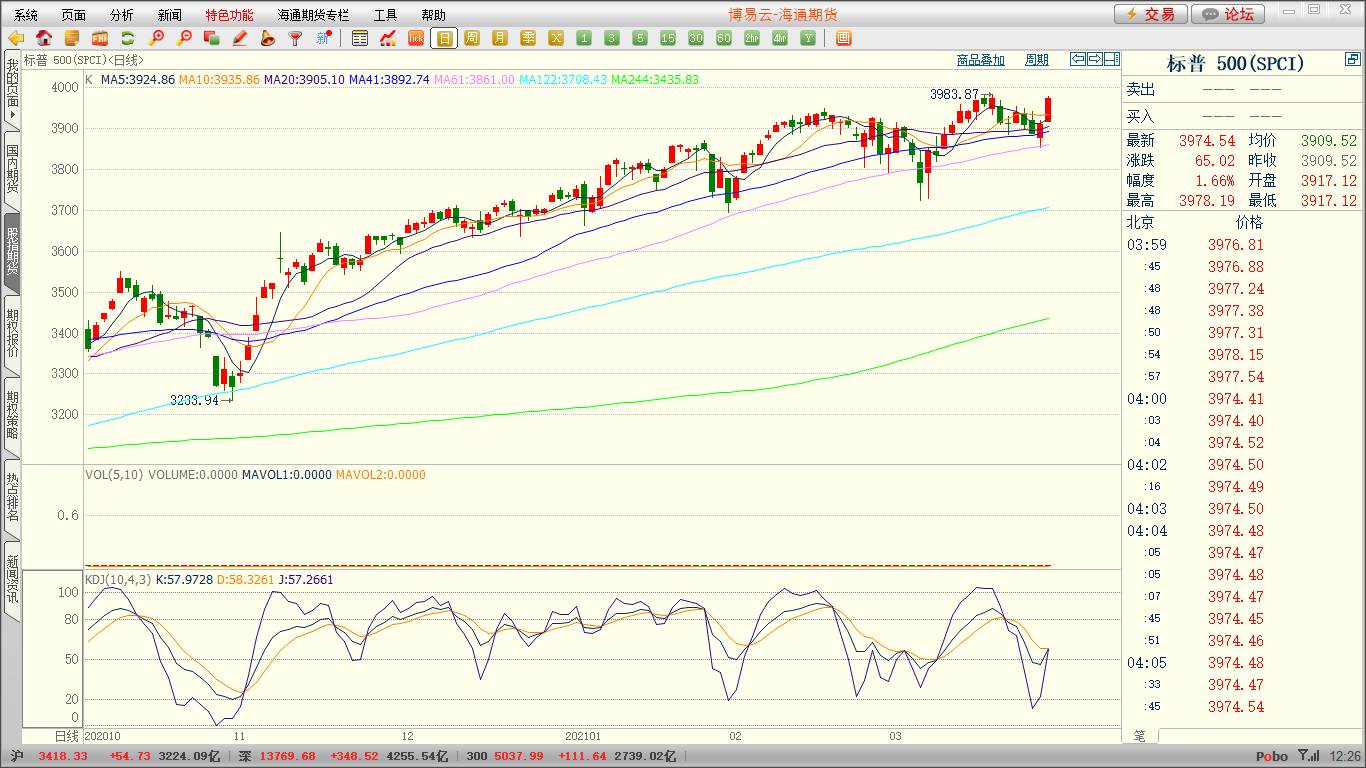Select the 1-minute period button
1366x768 pixels.
click(584, 38)
